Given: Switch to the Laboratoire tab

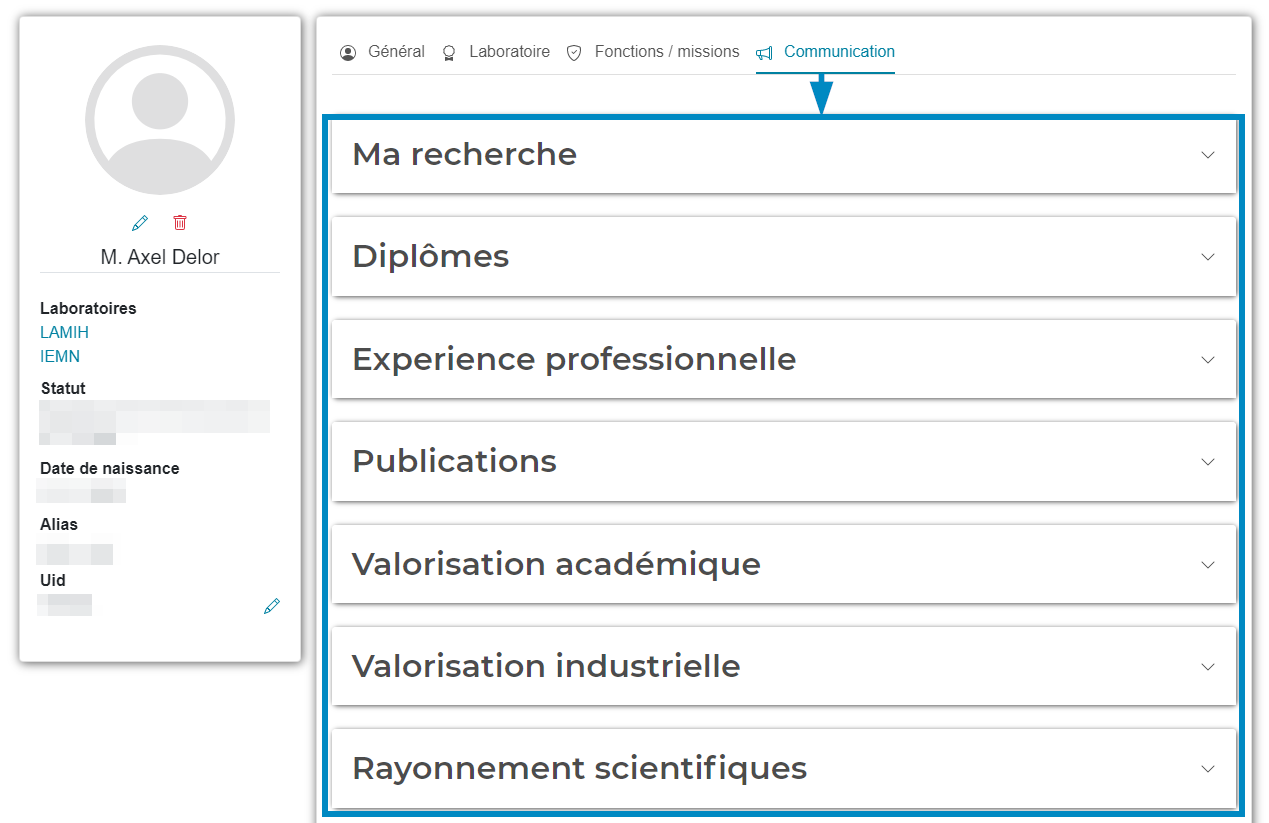Looking at the screenshot, I should coord(509,52).
